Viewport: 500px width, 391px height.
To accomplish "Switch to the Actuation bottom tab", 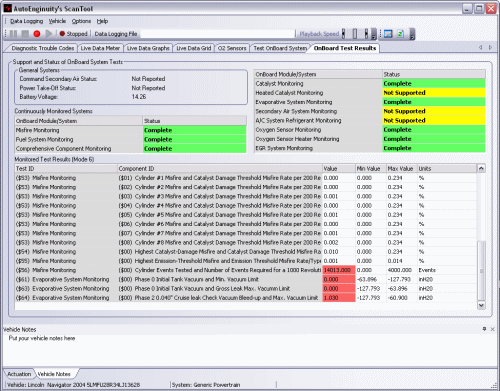I will tap(19, 374).
